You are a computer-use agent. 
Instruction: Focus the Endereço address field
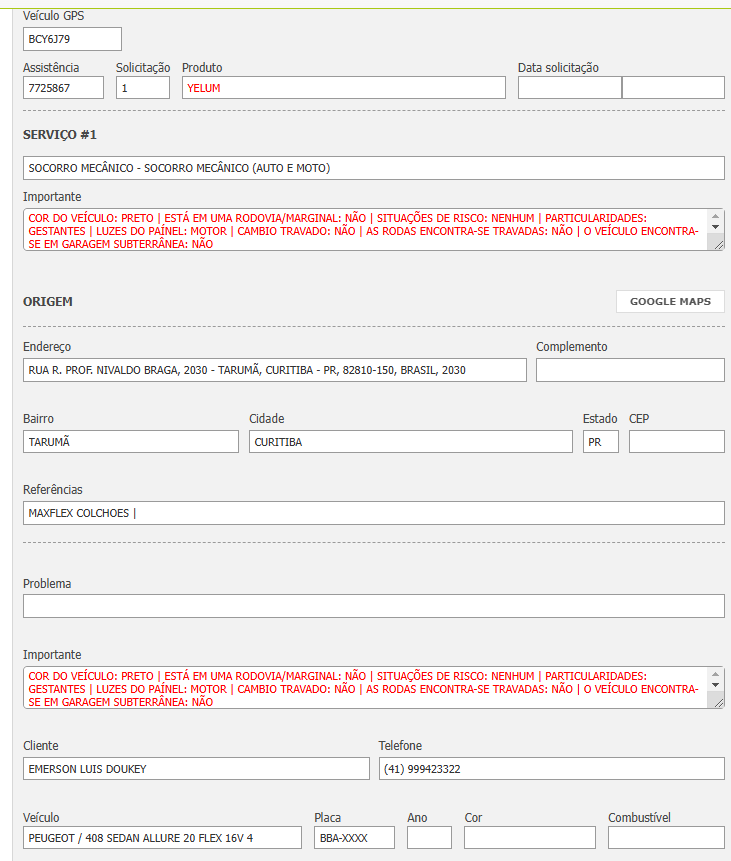[274, 370]
